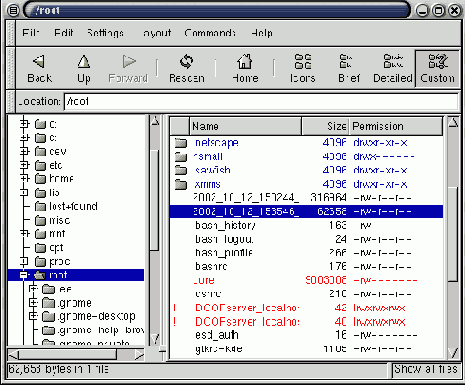The image size is (465, 385).
Task: Select the .bash_logout file
Action: coord(306,239)
